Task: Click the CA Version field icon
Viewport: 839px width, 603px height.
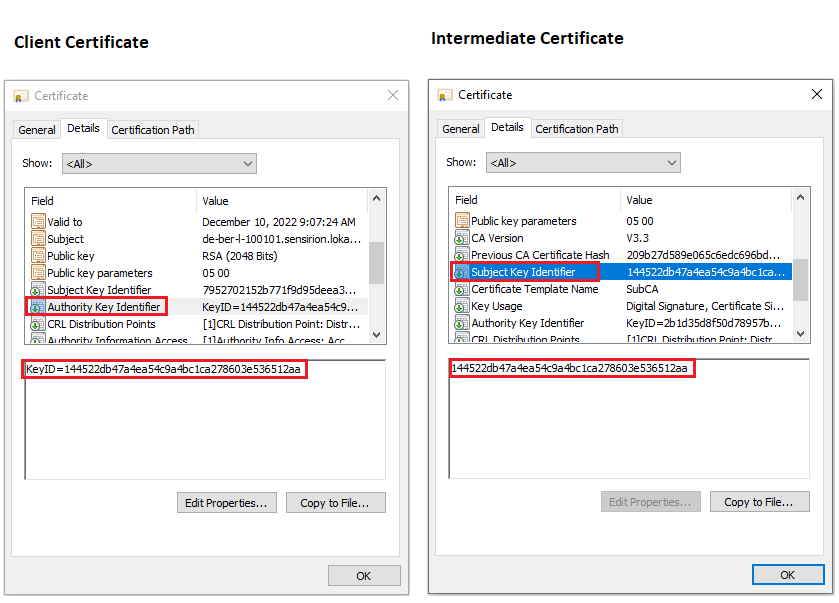Action: coord(462,238)
